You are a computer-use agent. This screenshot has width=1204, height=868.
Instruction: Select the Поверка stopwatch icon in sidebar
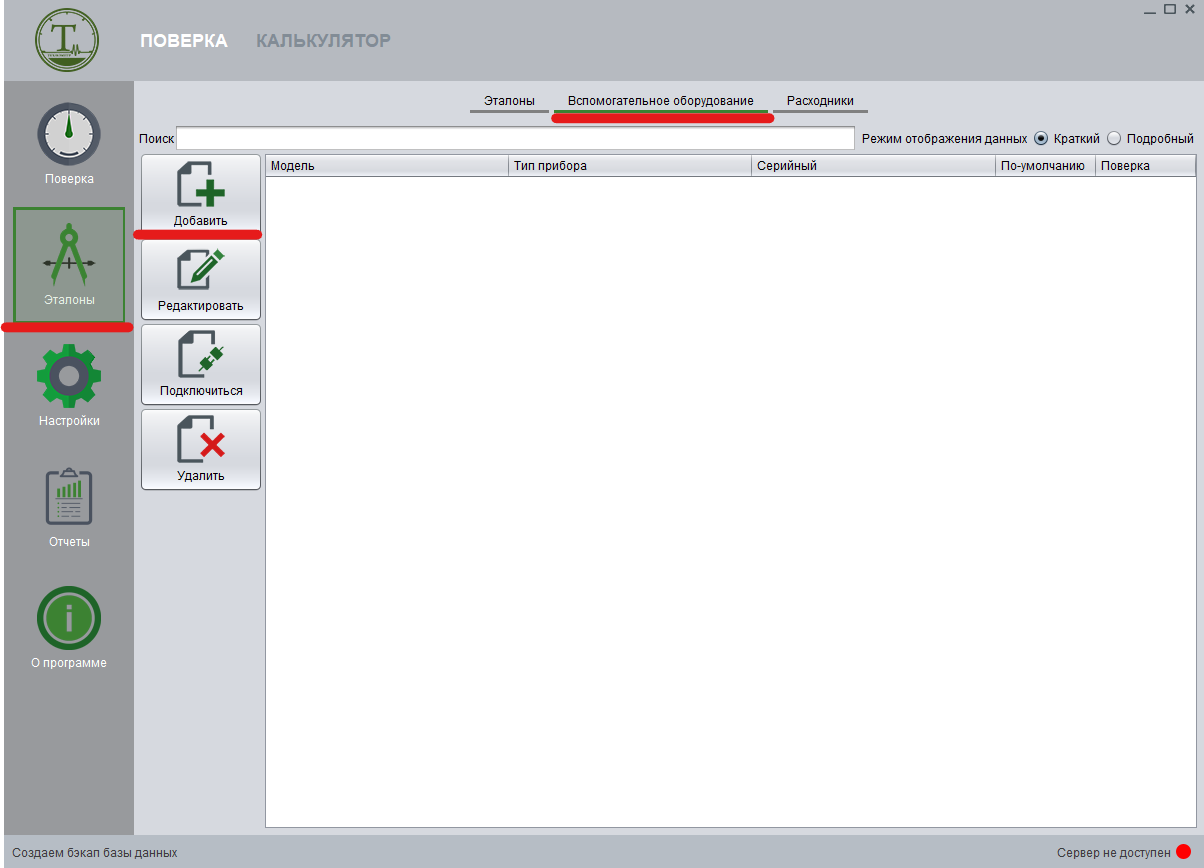(x=68, y=133)
